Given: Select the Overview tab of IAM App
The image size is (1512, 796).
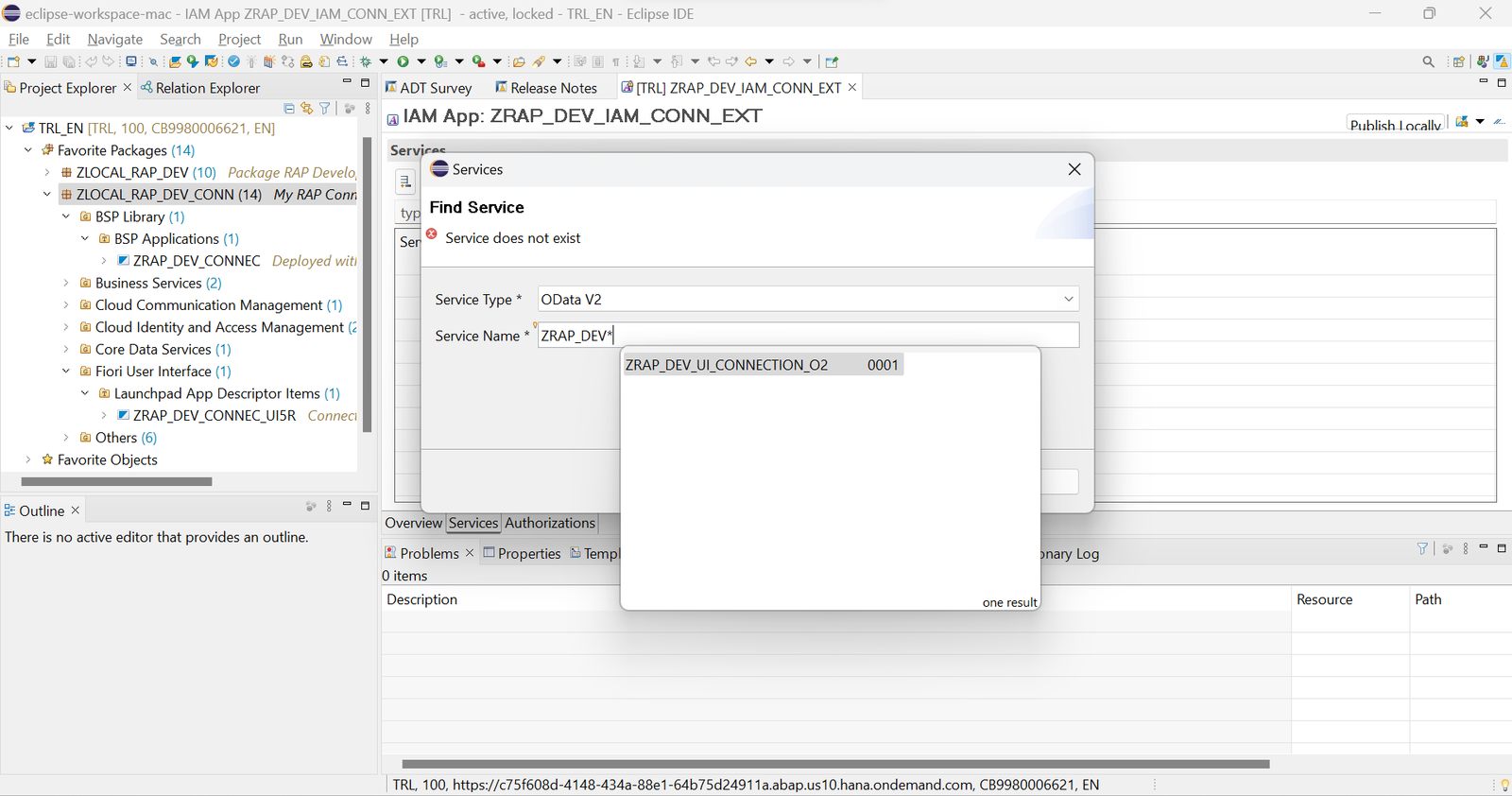Looking at the screenshot, I should pos(413,523).
